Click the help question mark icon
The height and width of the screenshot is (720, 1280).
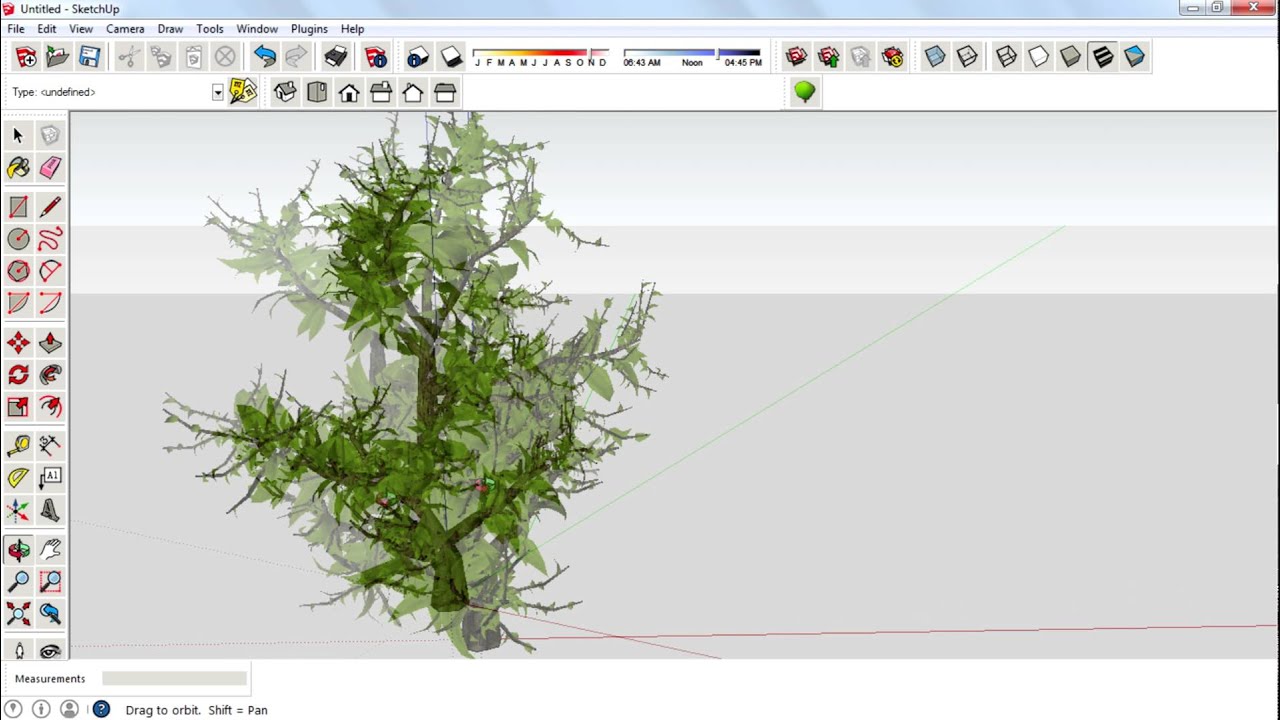pos(101,709)
